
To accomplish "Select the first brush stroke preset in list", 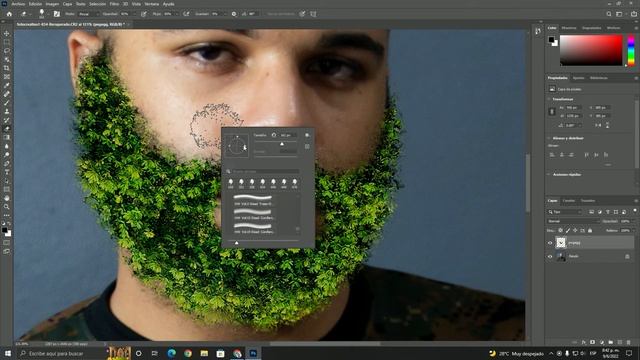I will [253, 200].
